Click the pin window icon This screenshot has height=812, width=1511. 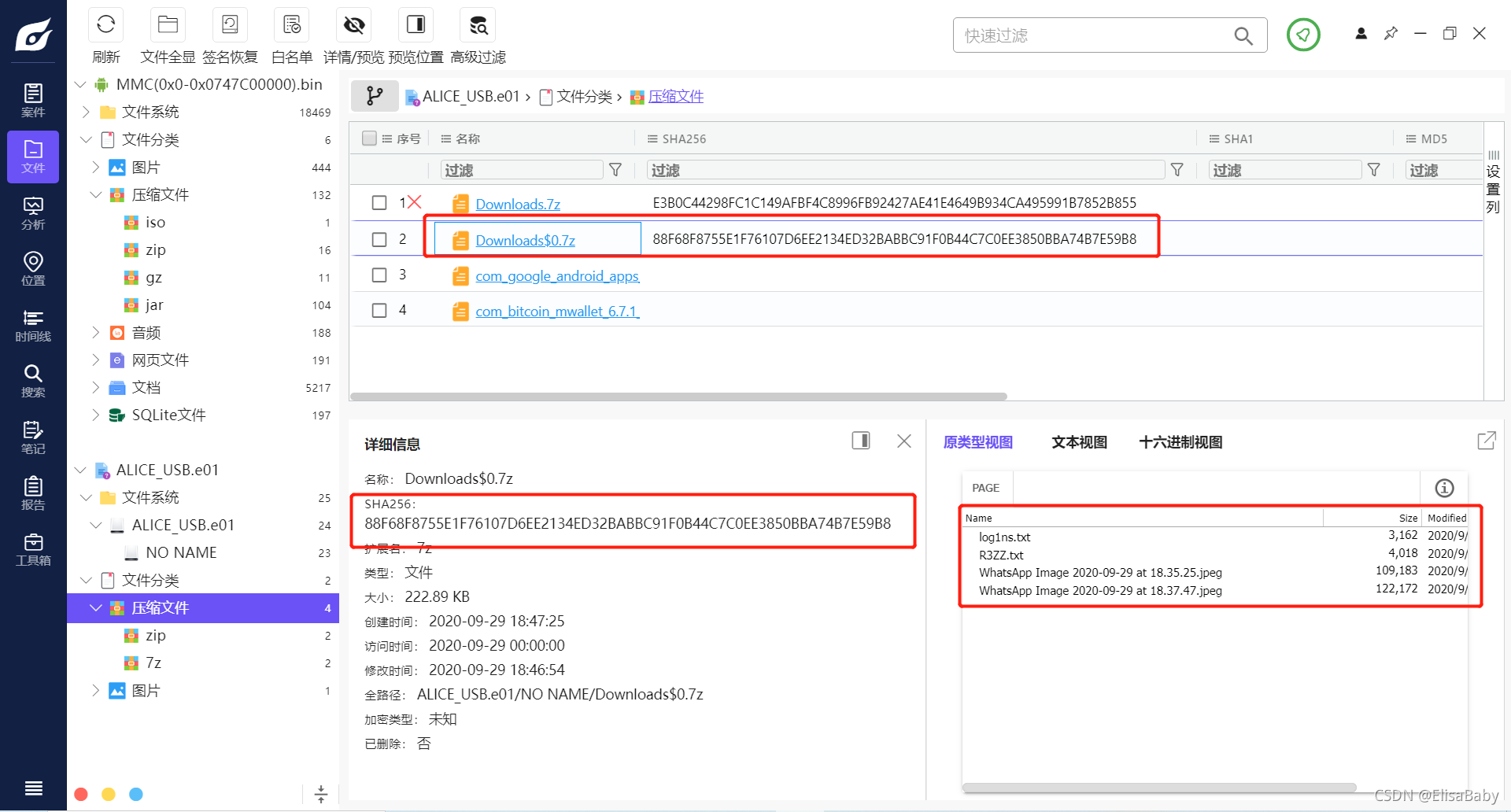[1391, 33]
